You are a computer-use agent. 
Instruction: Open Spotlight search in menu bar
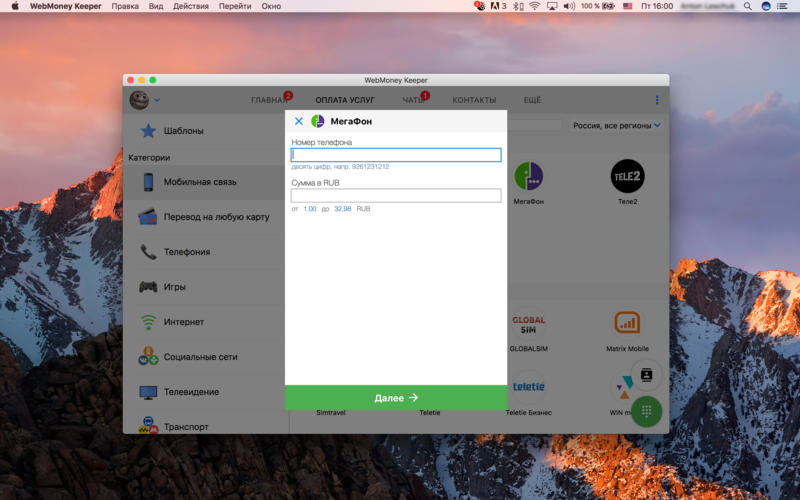click(747, 6)
